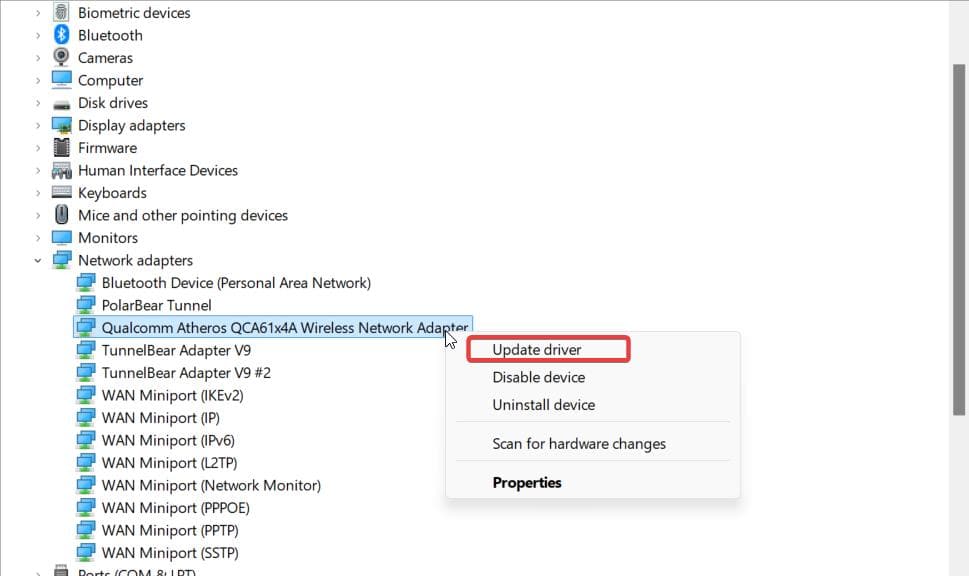Viewport: 969px width, 576px height.
Task: Click the Mice and other pointing devices icon
Action: pyautogui.click(x=62, y=215)
